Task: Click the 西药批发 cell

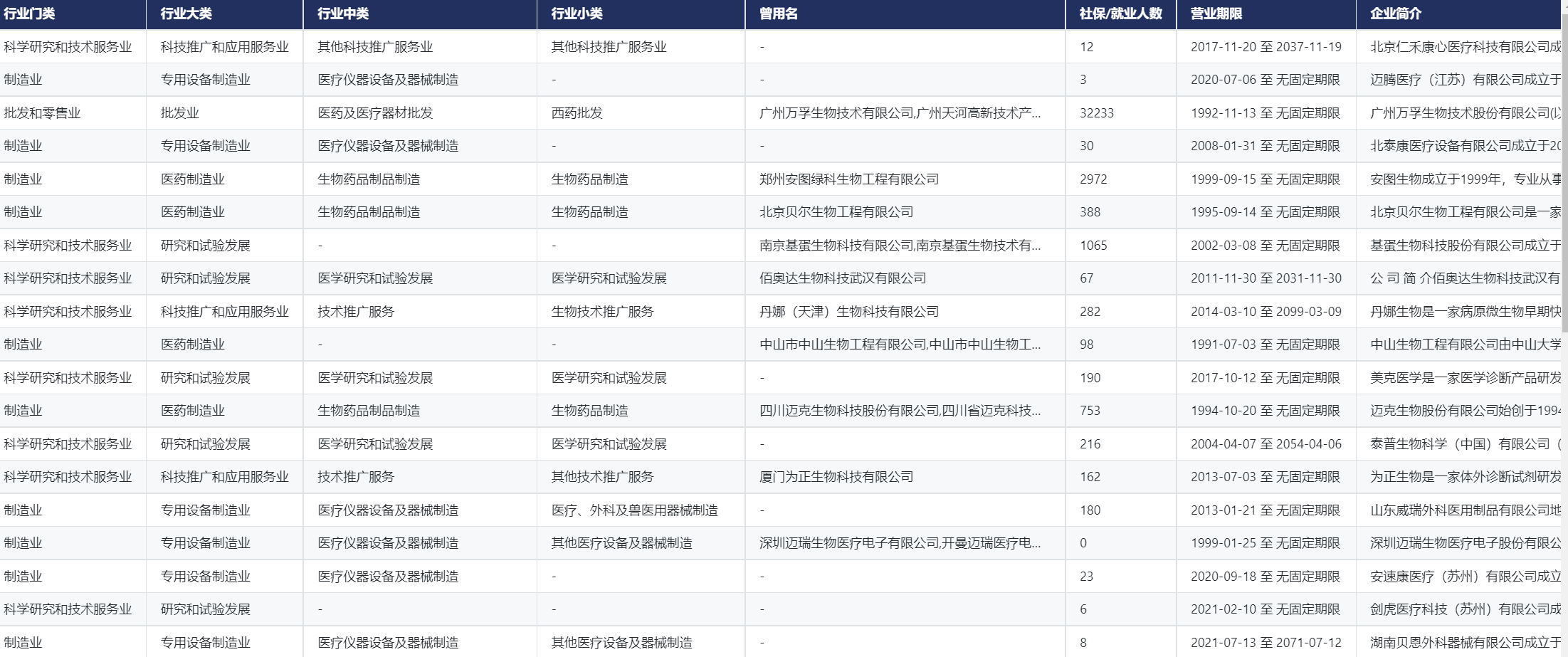Action: (577, 112)
